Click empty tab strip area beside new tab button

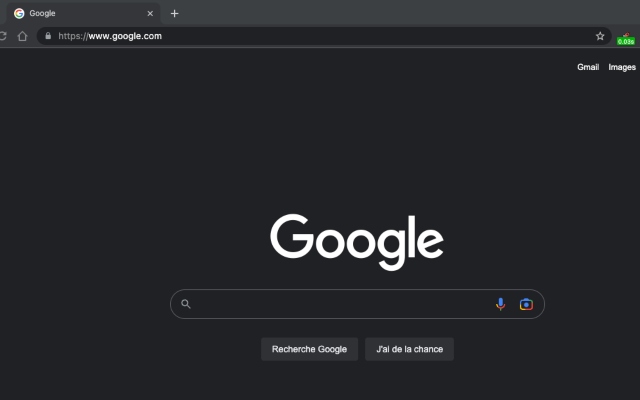(400, 13)
